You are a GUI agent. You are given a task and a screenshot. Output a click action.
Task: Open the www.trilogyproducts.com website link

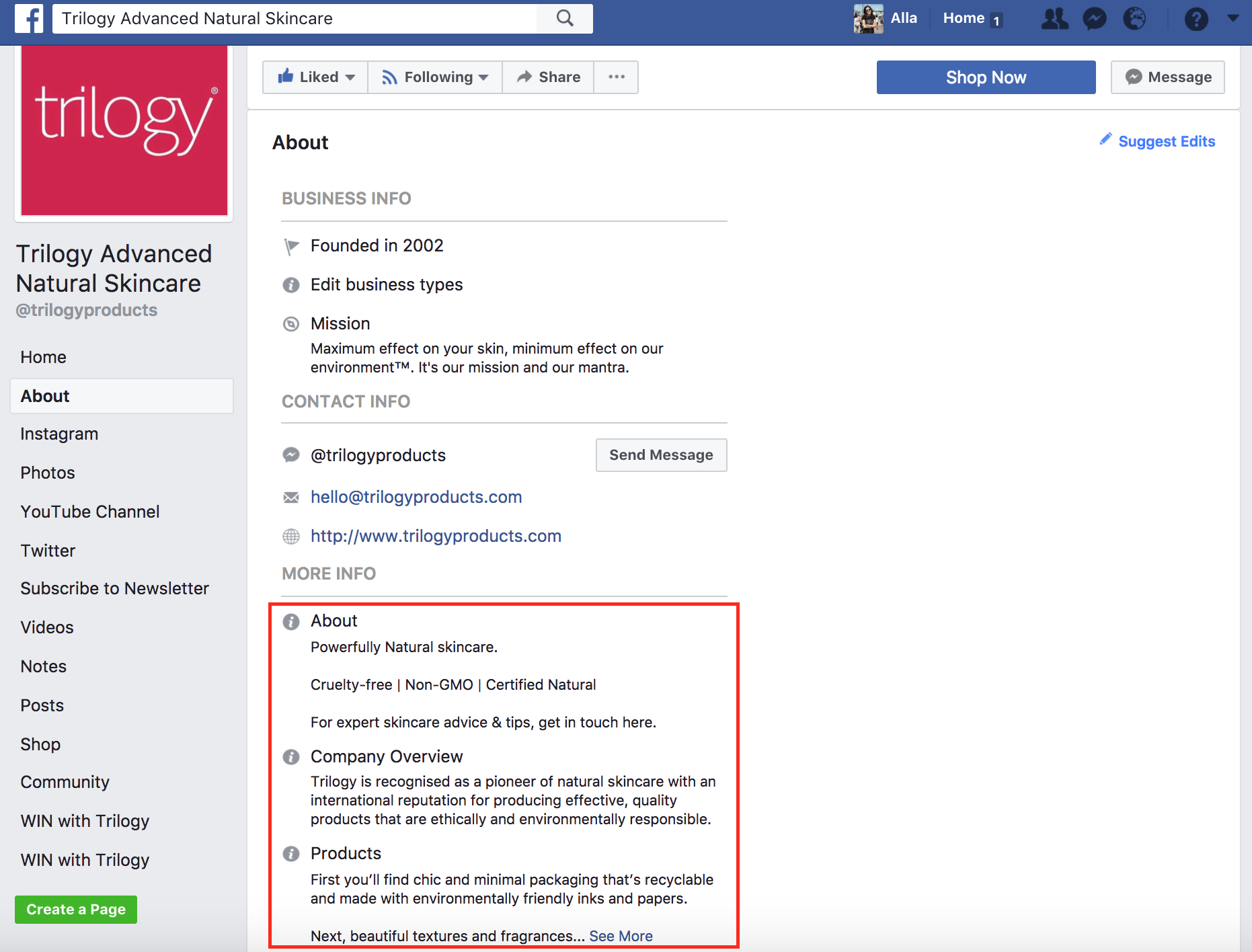[436, 536]
